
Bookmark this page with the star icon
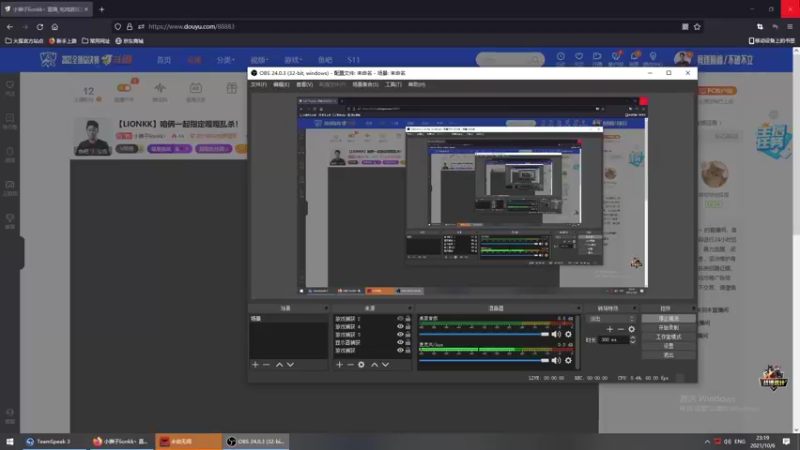pyautogui.click(x=697, y=27)
